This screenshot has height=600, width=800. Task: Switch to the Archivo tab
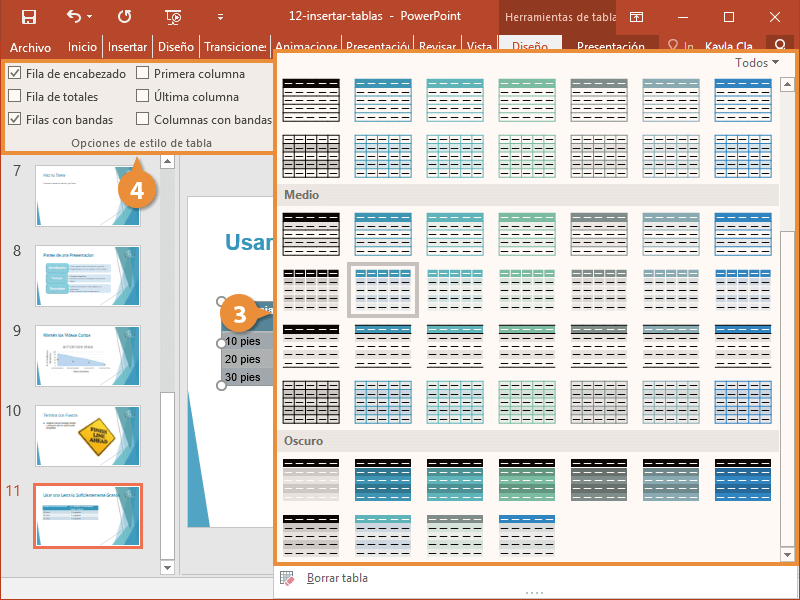(30, 47)
